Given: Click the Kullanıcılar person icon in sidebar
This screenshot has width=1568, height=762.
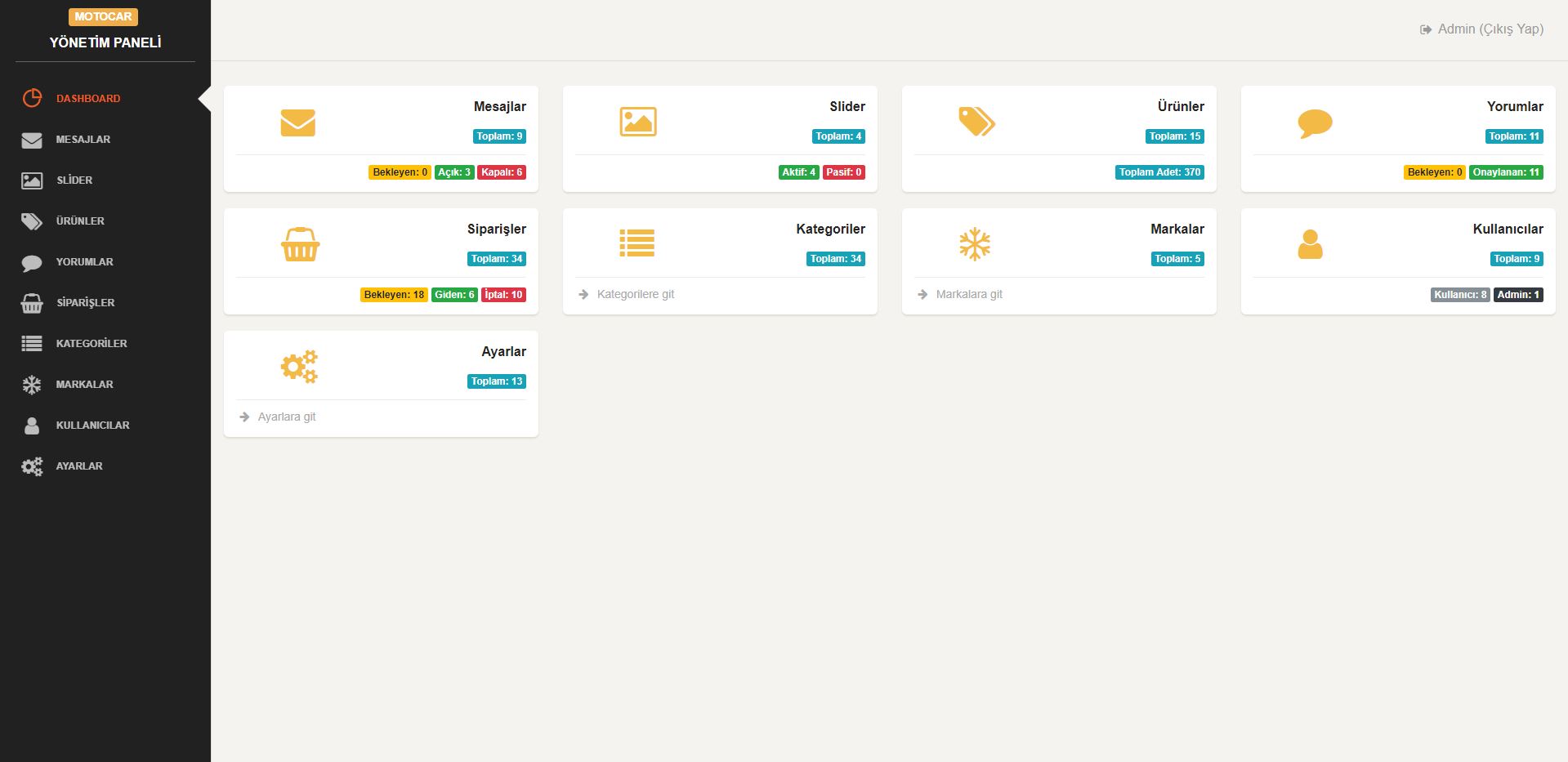Looking at the screenshot, I should tap(32, 426).
